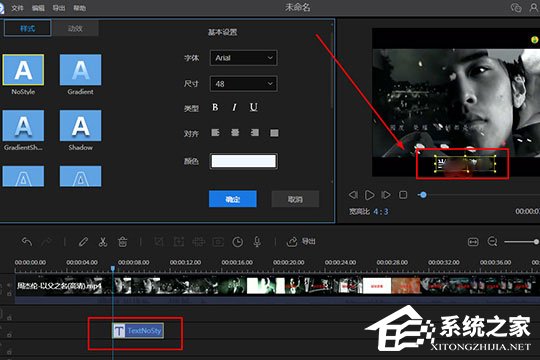Click the style panel vertical scrollbar
The width and height of the screenshot is (540, 360).
click(332, 71)
